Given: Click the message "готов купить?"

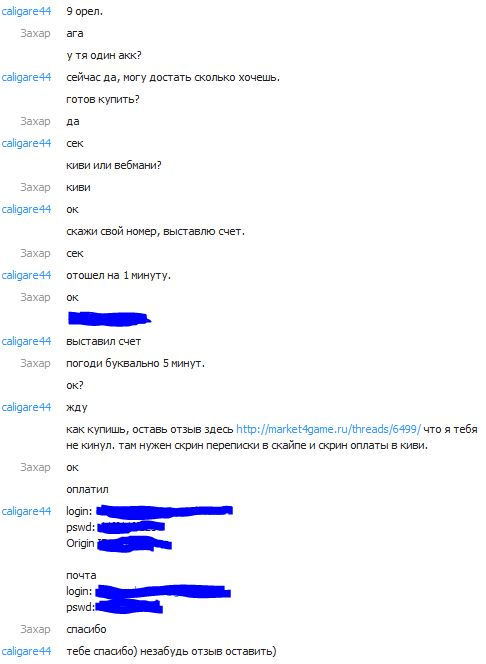Looking at the screenshot, I should pos(103,100).
